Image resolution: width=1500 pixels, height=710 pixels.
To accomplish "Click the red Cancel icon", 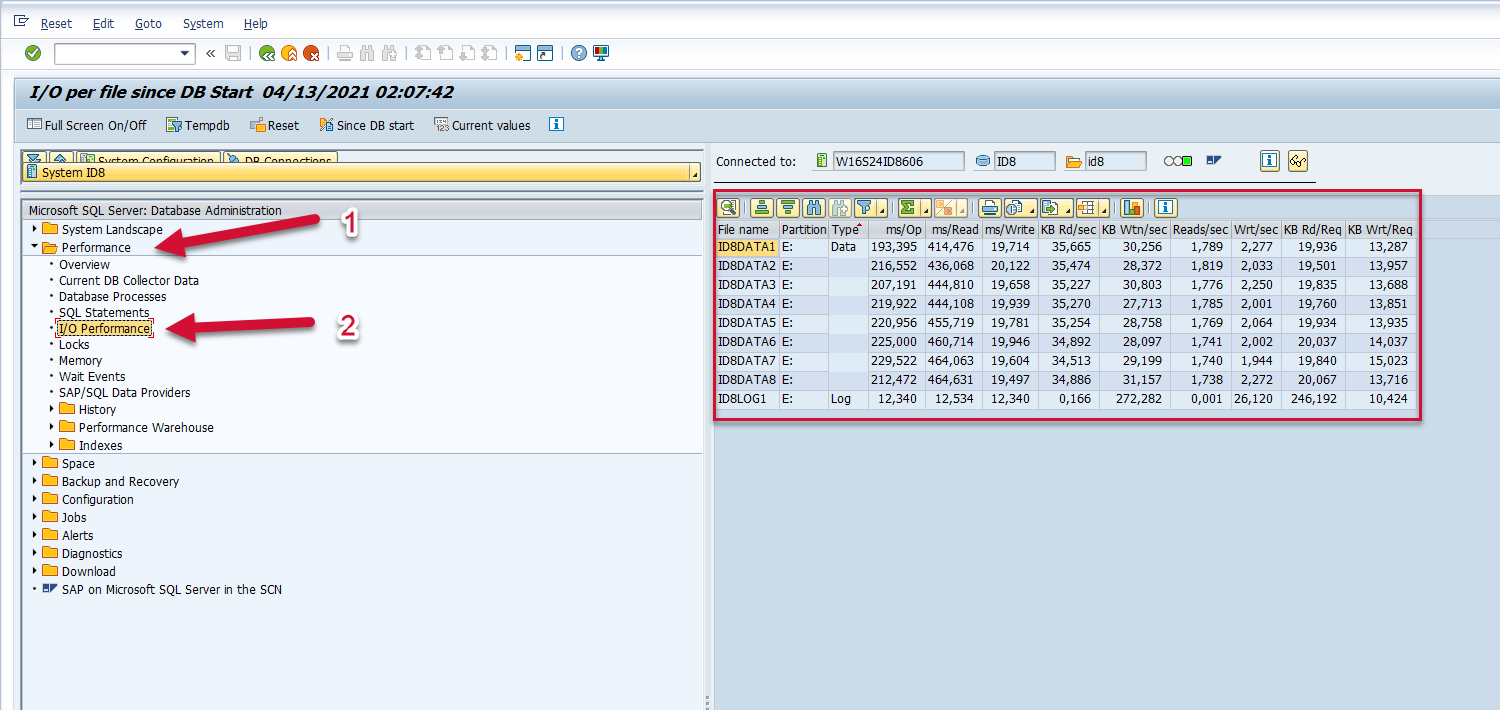I will click(x=311, y=53).
